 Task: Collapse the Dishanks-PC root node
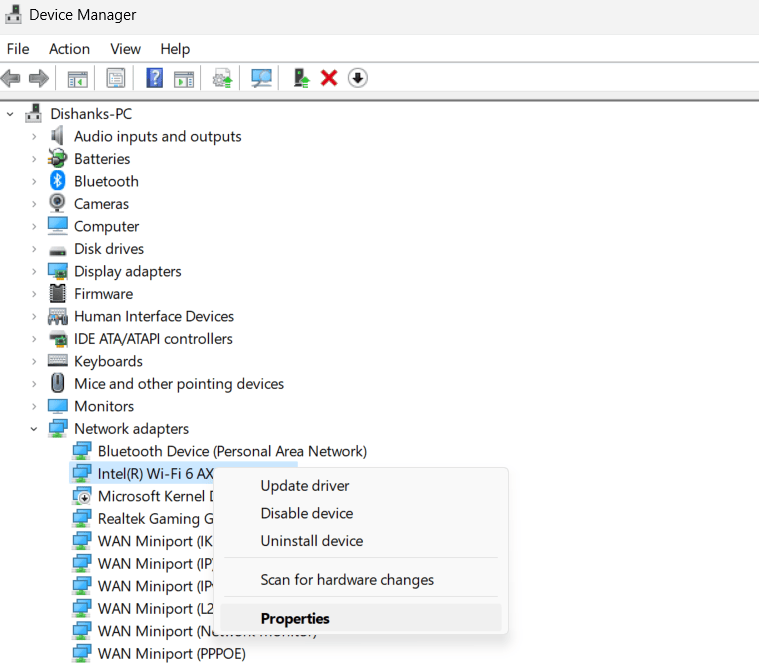[x=10, y=114]
